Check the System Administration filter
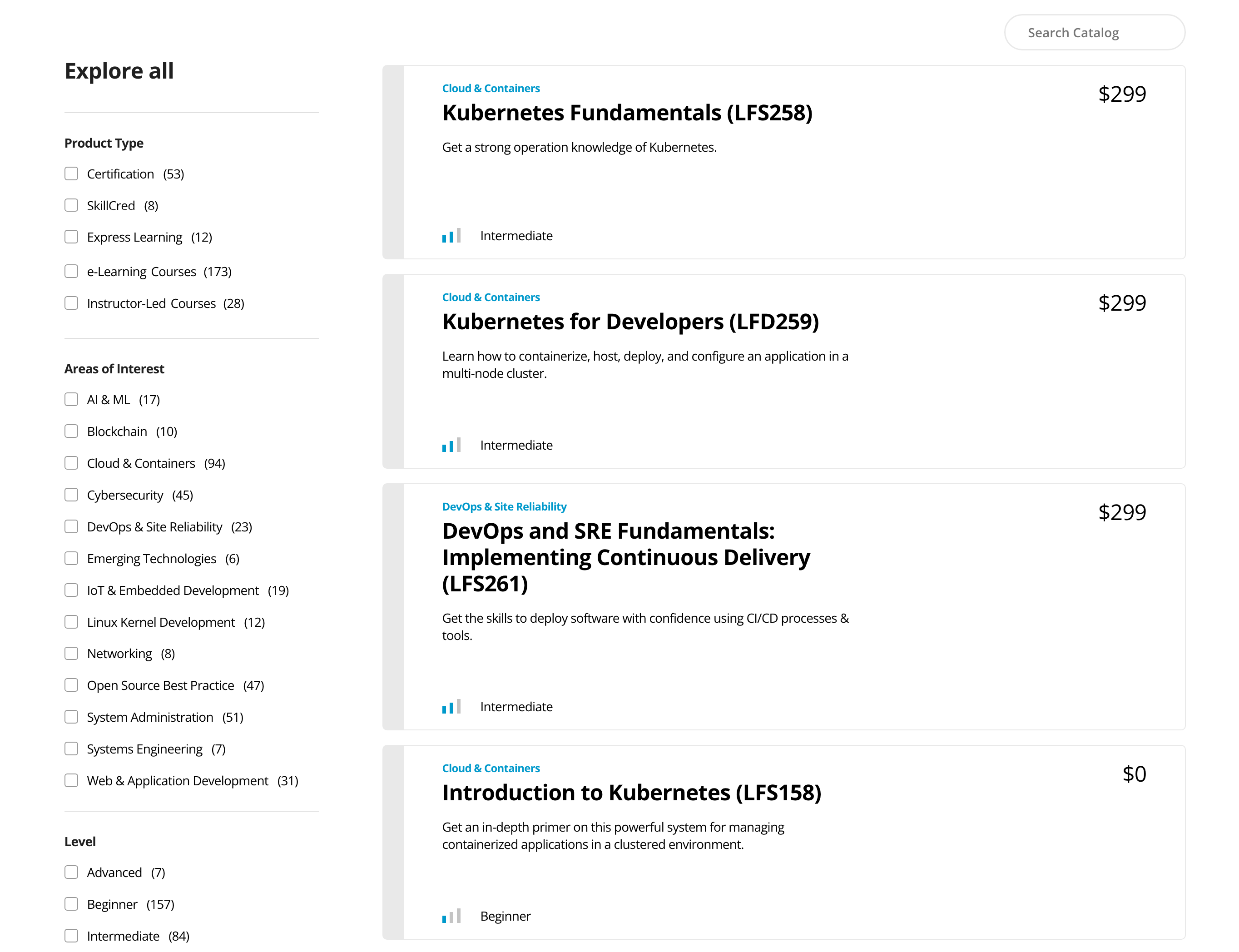Screen dimensions: 1239x952 (x=71, y=717)
